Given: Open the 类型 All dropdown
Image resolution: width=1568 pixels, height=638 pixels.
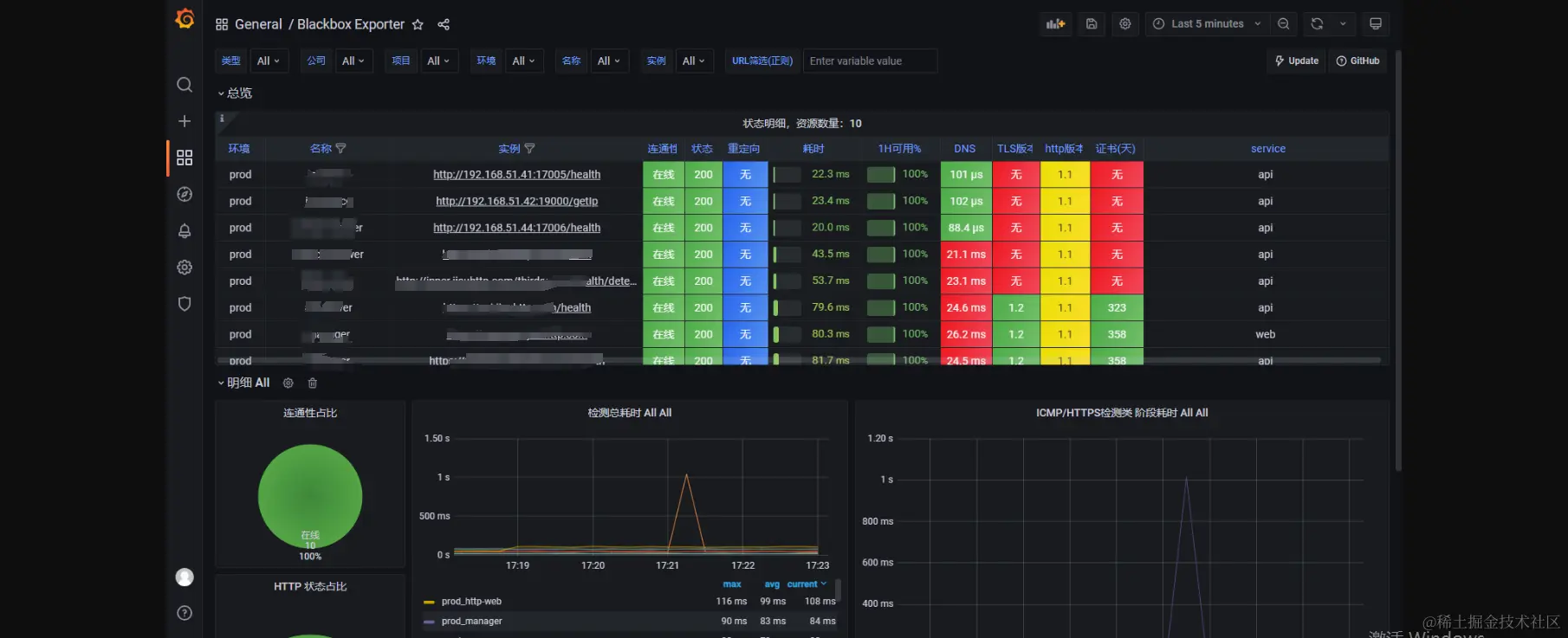Looking at the screenshot, I should (269, 61).
